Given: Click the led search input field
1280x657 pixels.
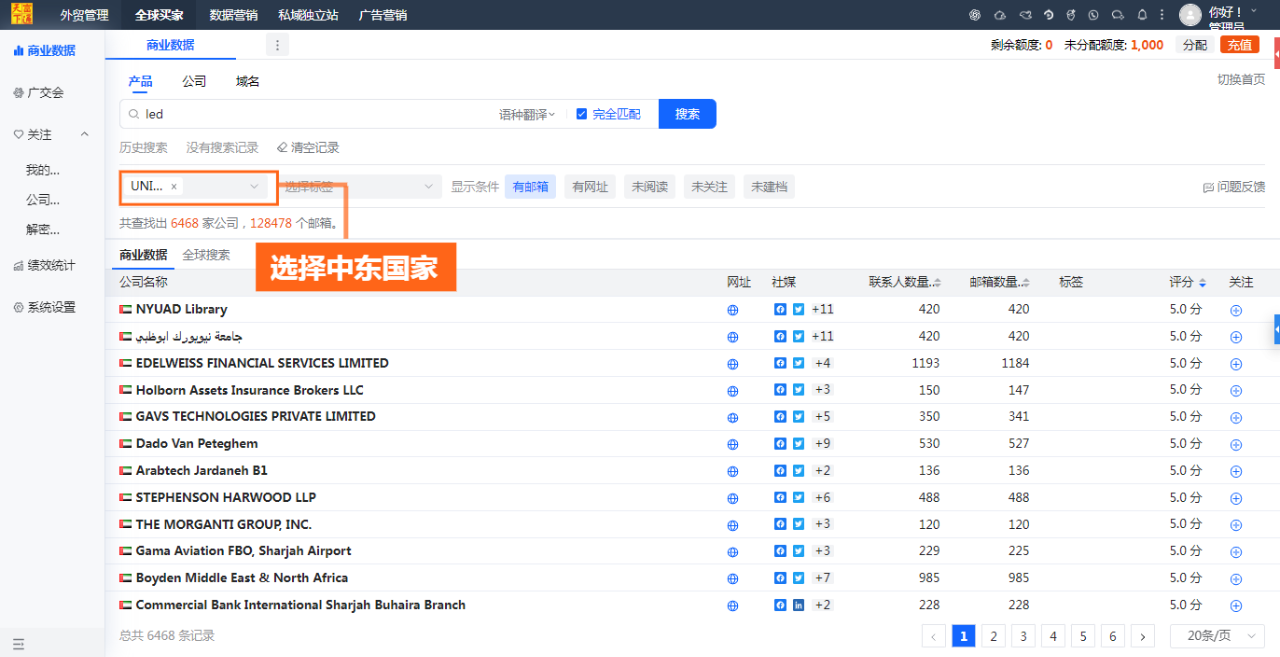Looking at the screenshot, I should (x=310, y=114).
